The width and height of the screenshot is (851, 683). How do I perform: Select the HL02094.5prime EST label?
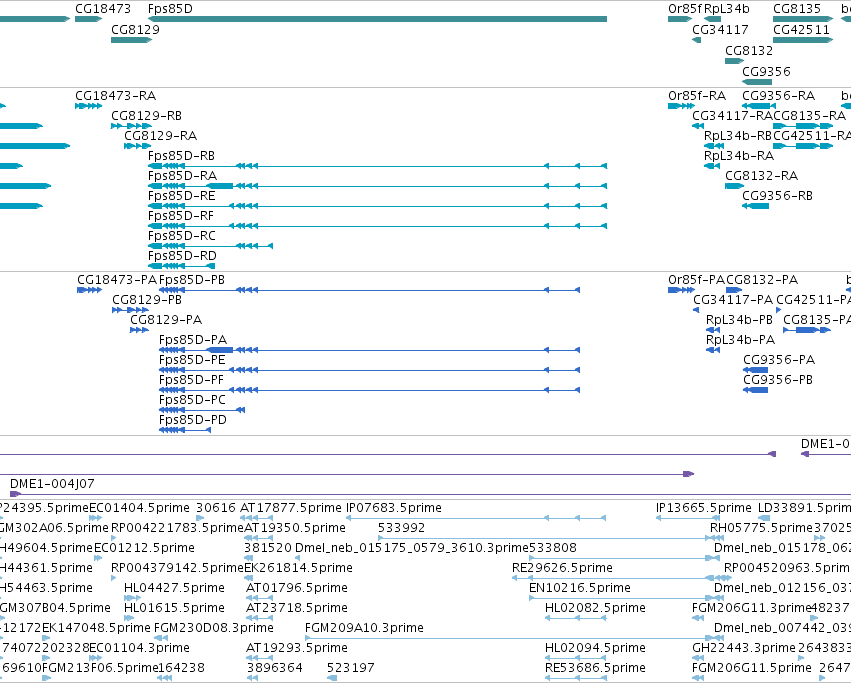pyautogui.click(x=595, y=648)
